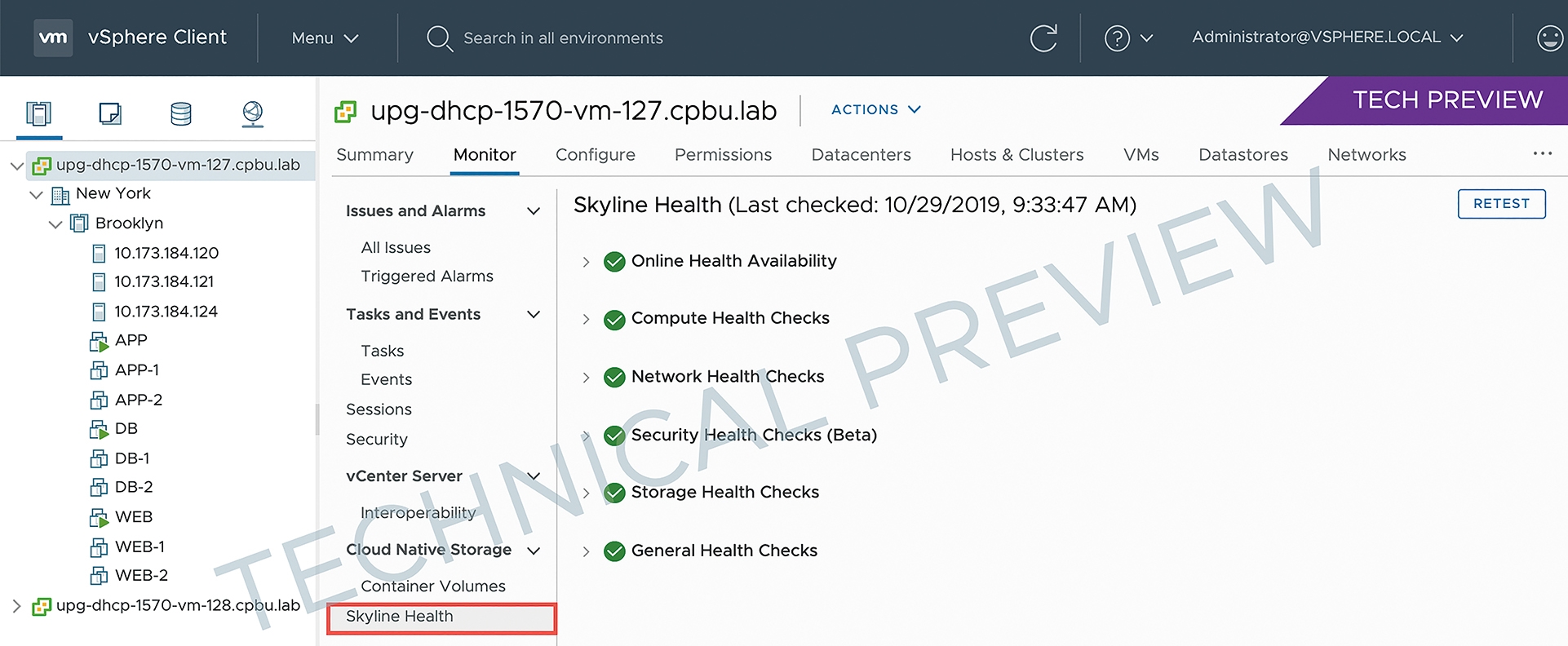Expand General Health Checks details
This screenshot has height=646, width=1568.
pos(586,551)
